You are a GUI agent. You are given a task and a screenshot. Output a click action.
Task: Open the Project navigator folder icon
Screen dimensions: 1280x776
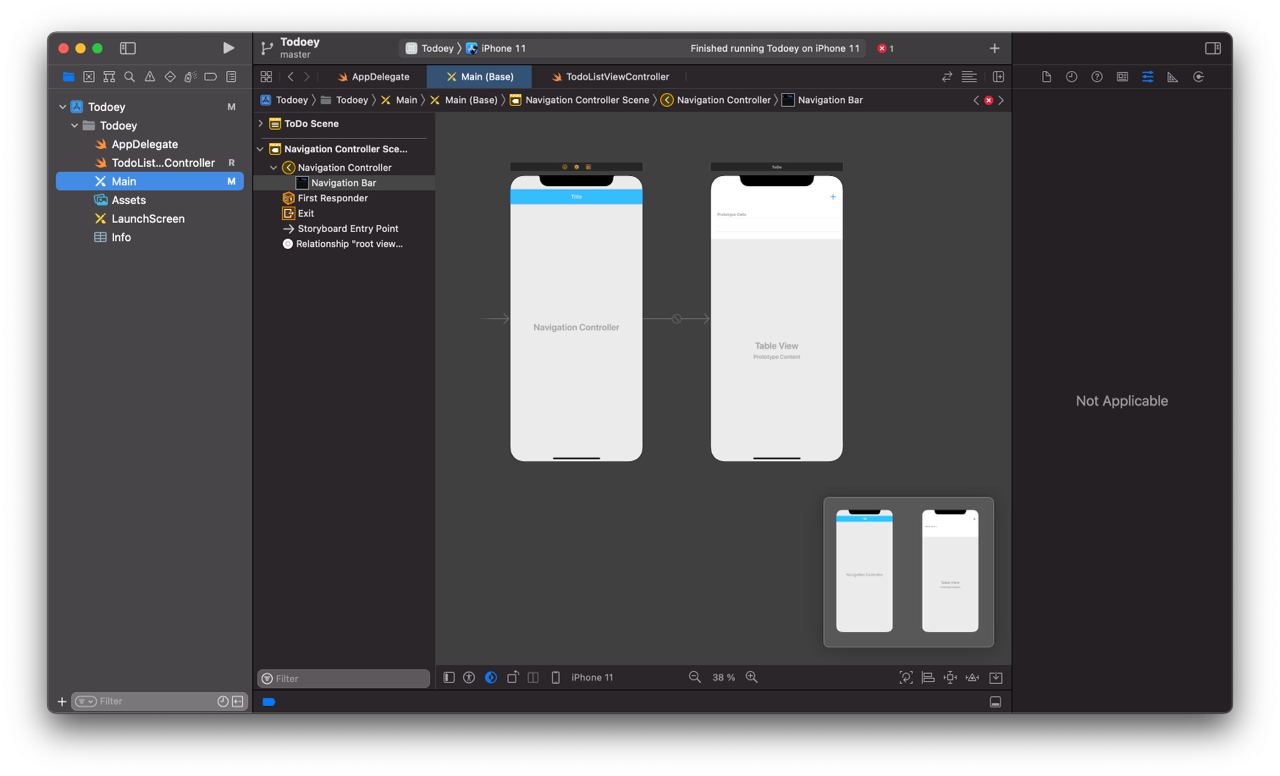(x=68, y=77)
